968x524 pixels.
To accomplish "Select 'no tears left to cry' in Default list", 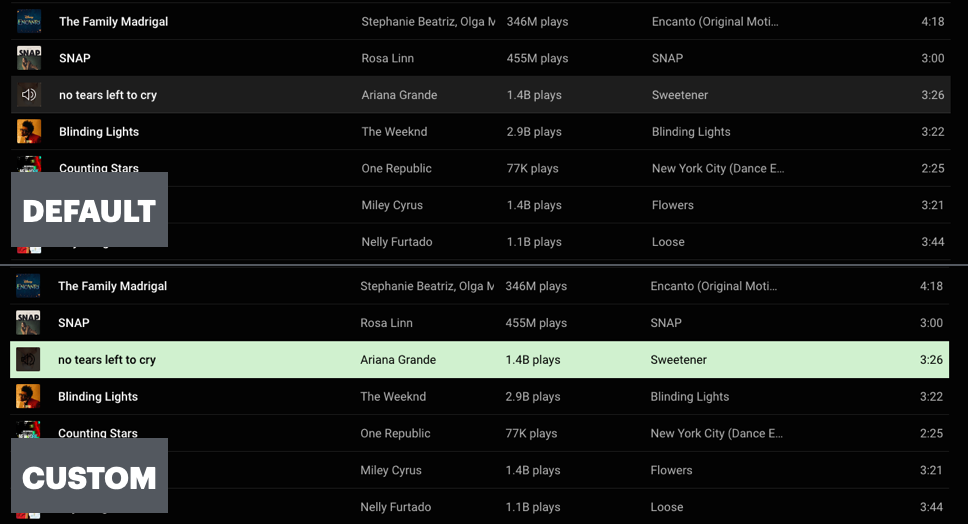I will coord(108,95).
